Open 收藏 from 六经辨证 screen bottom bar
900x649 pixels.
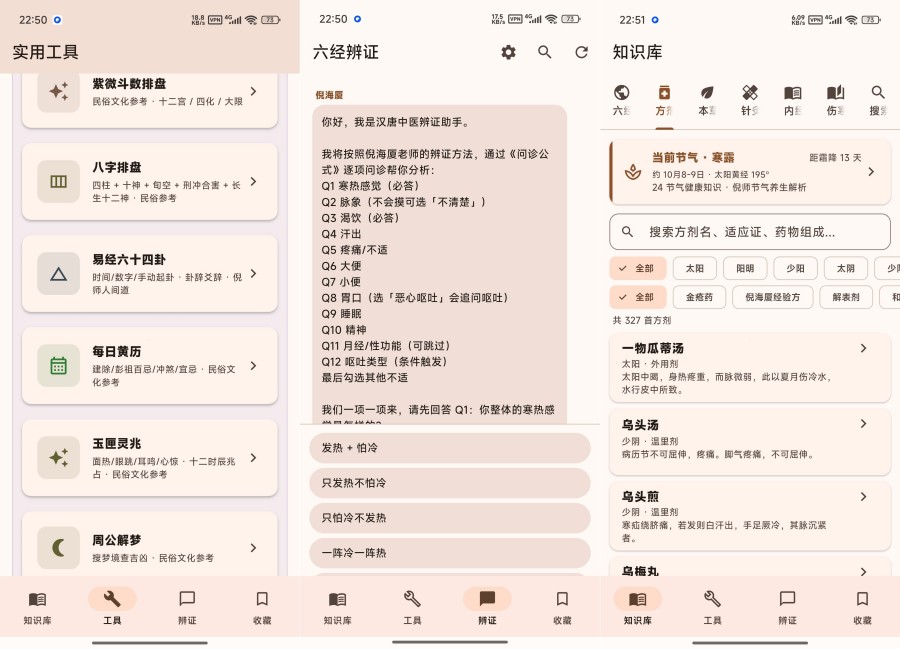pyautogui.click(x=562, y=608)
